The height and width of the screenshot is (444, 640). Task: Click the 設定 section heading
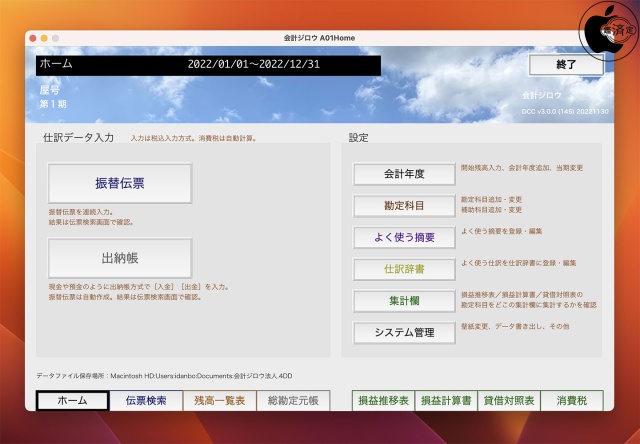coord(358,138)
